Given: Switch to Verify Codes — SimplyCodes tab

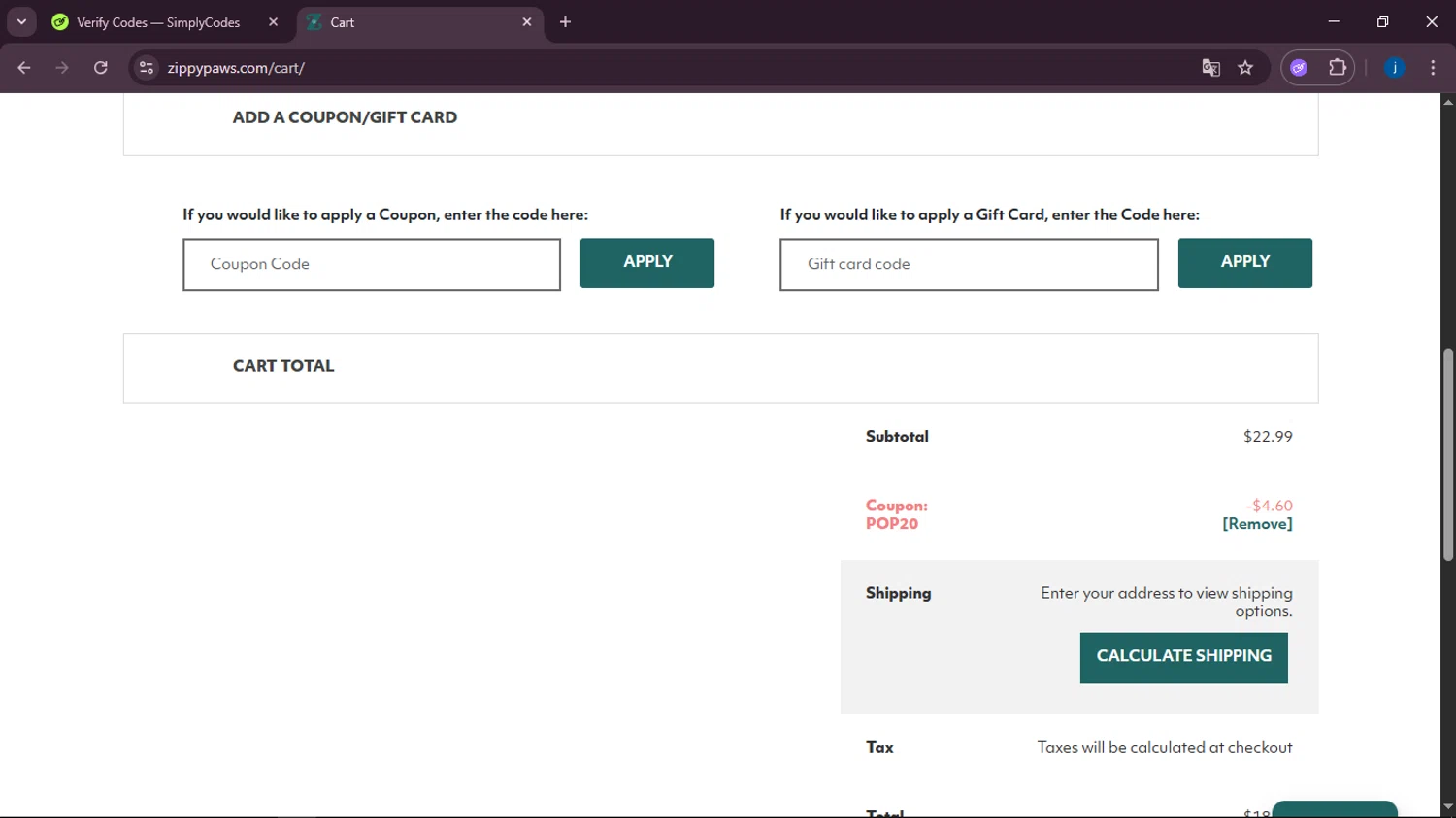Looking at the screenshot, I should [x=158, y=22].
